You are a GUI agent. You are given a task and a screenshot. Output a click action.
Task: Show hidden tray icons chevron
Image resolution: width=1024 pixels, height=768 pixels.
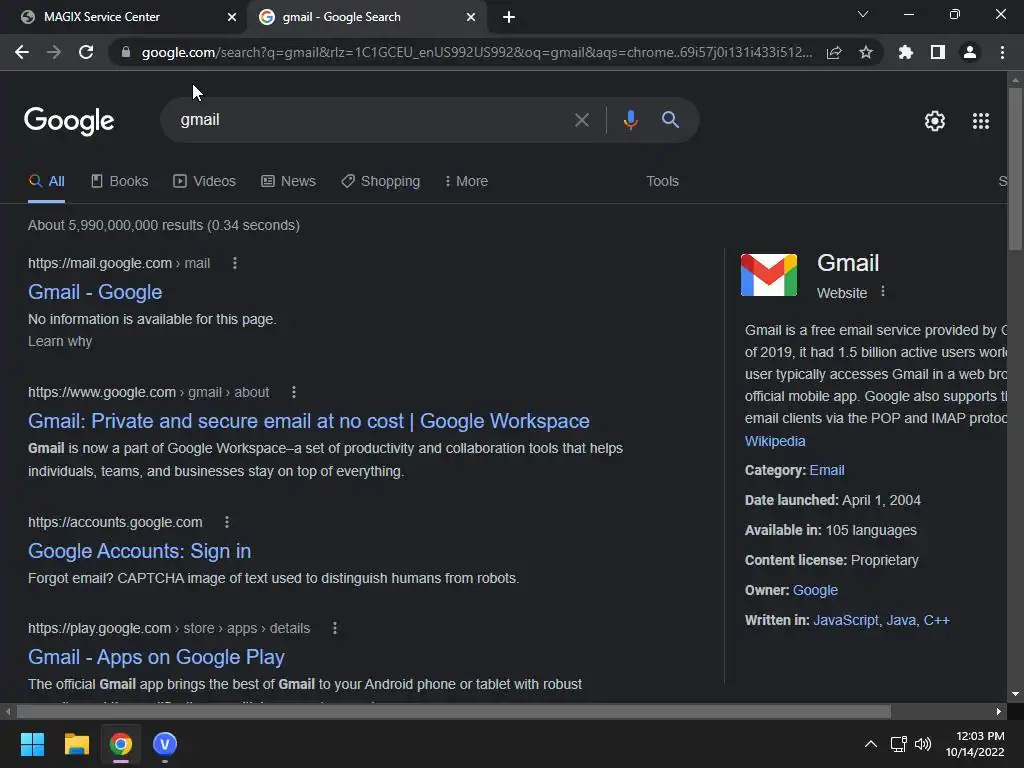(x=871, y=744)
